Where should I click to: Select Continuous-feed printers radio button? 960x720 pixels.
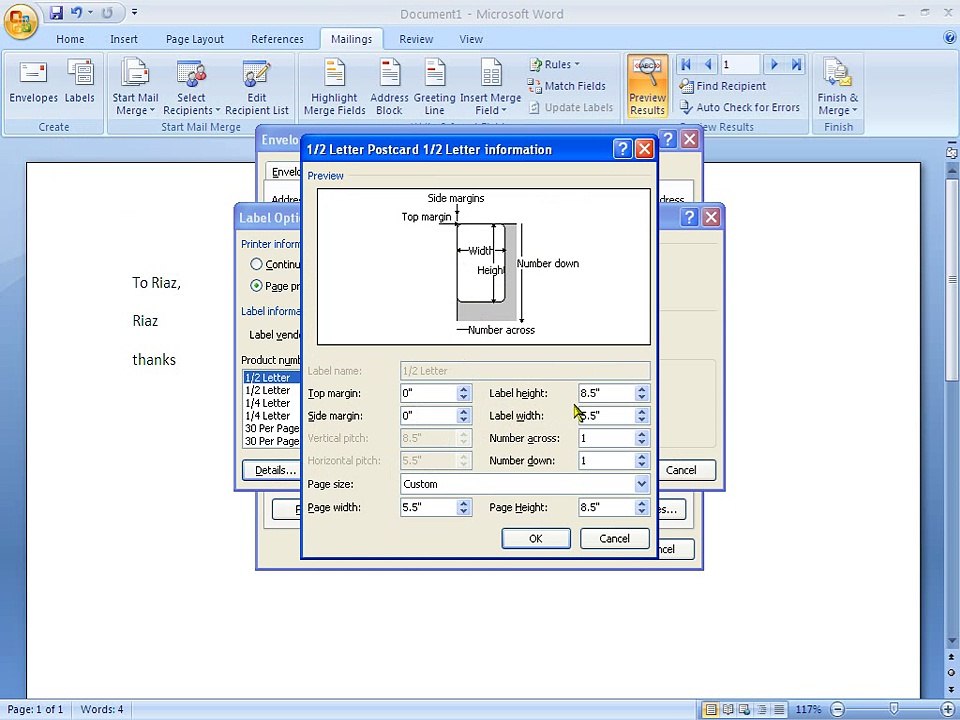(257, 264)
